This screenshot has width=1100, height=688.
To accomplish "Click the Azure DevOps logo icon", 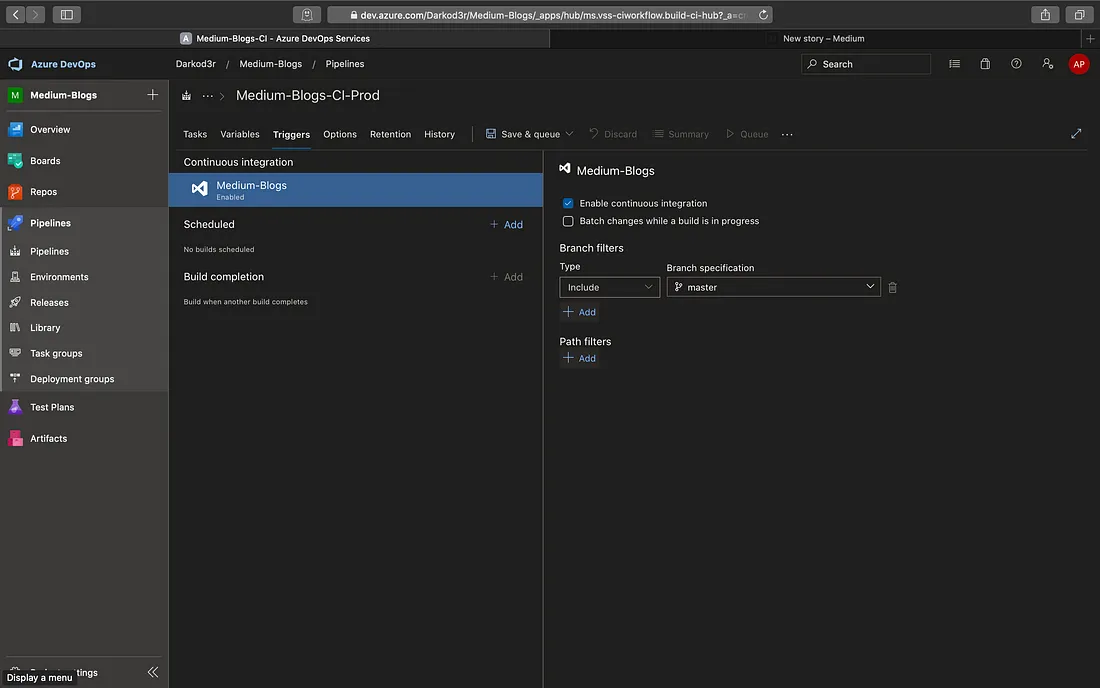I will tap(15, 64).
